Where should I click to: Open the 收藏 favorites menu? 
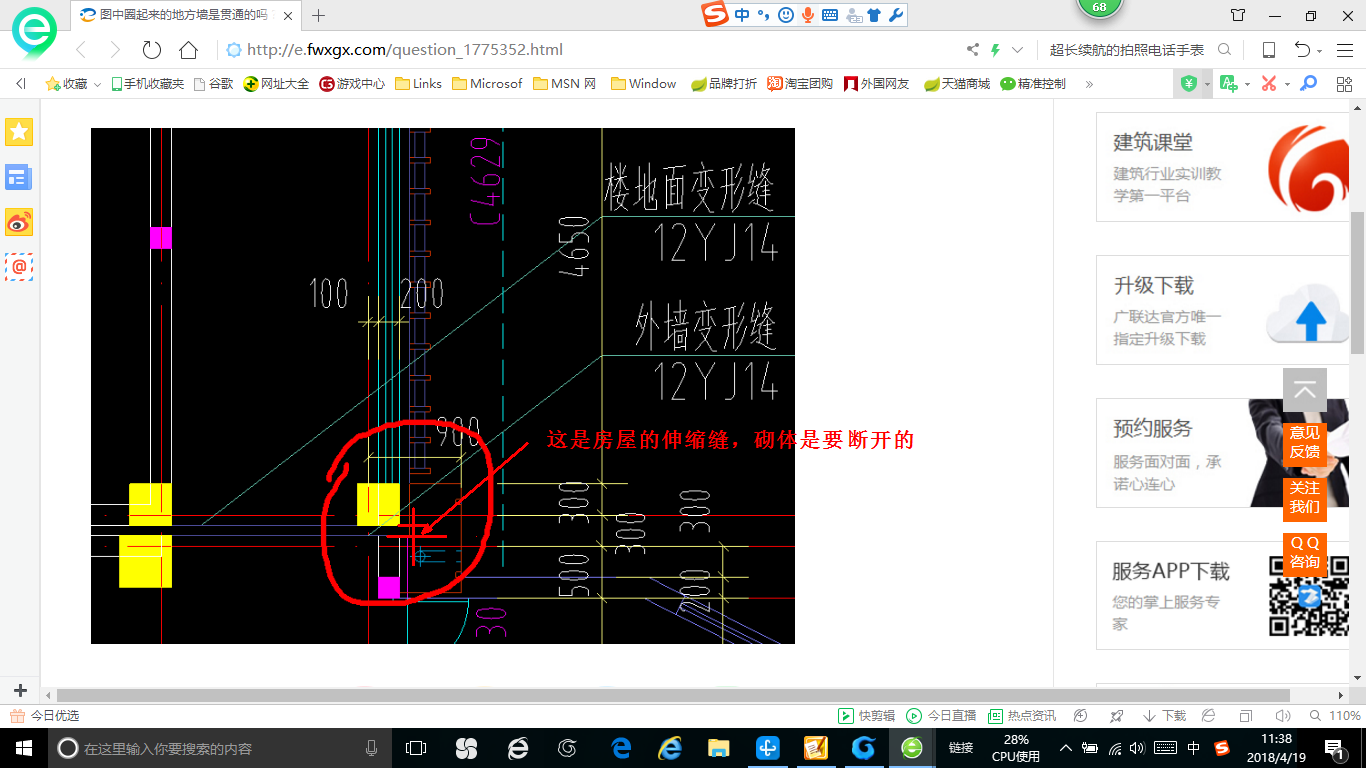pos(73,84)
